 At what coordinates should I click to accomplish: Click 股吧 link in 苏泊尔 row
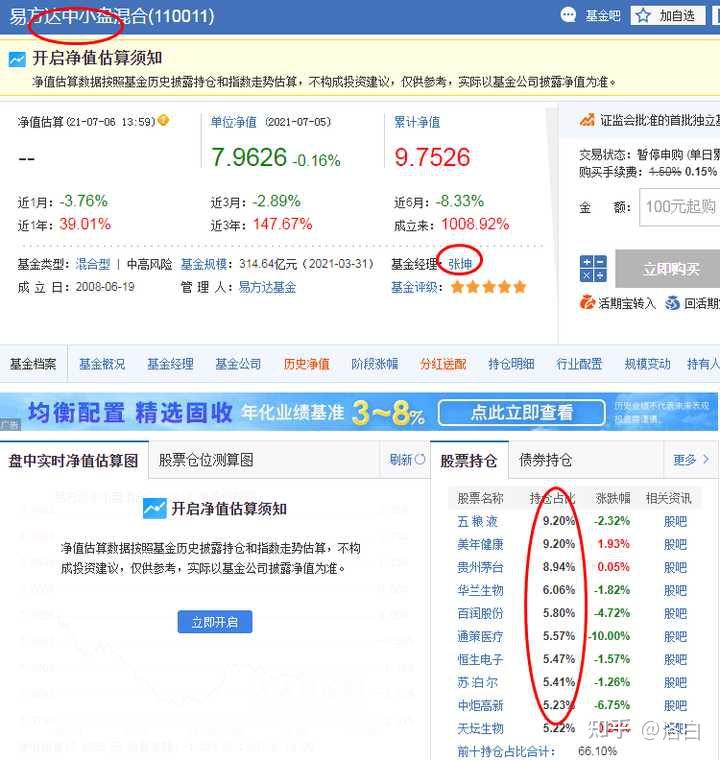(x=675, y=682)
